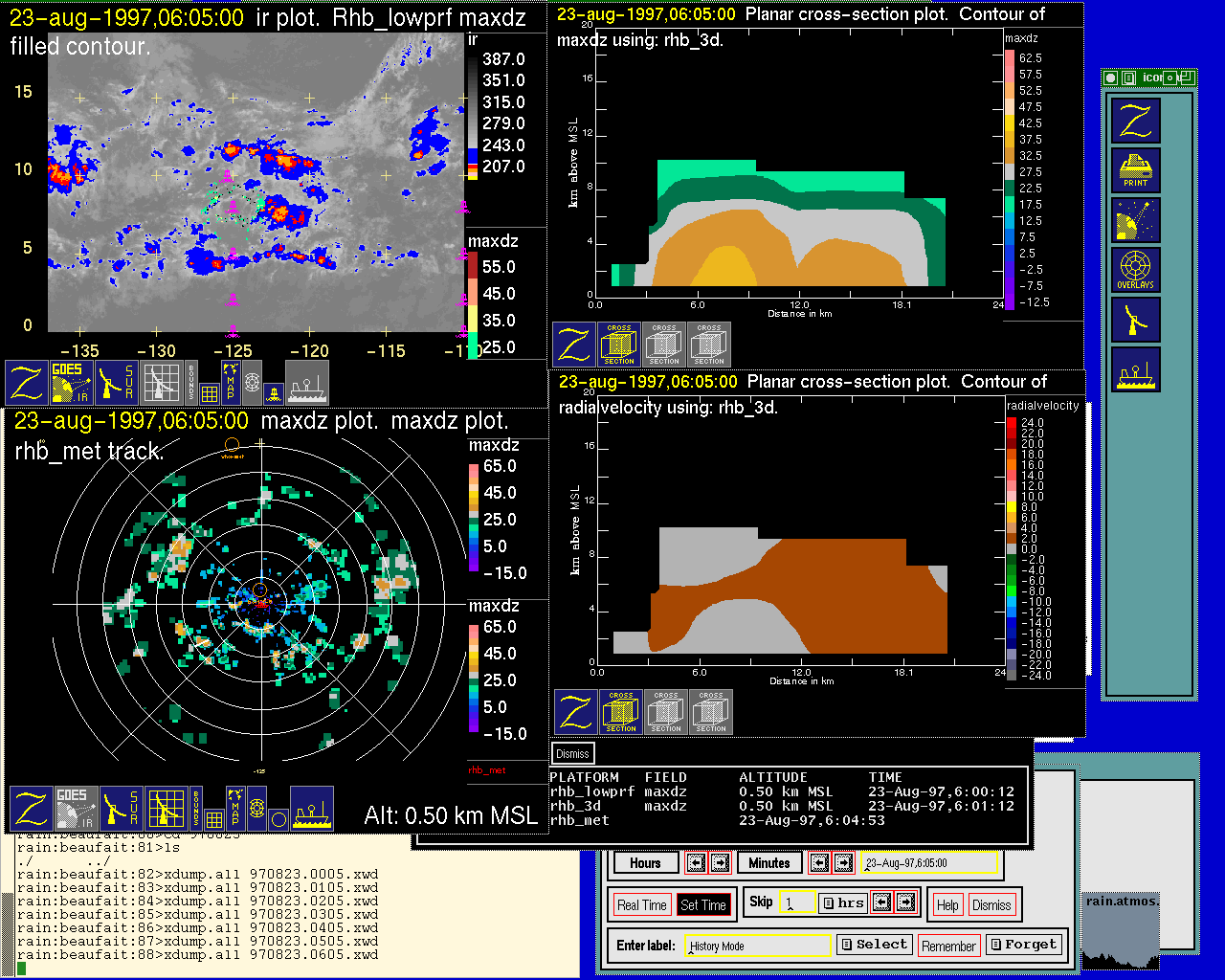Open the hrs skip unit menu
The width and height of the screenshot is (1225, 980).
[x=842, y=902]
